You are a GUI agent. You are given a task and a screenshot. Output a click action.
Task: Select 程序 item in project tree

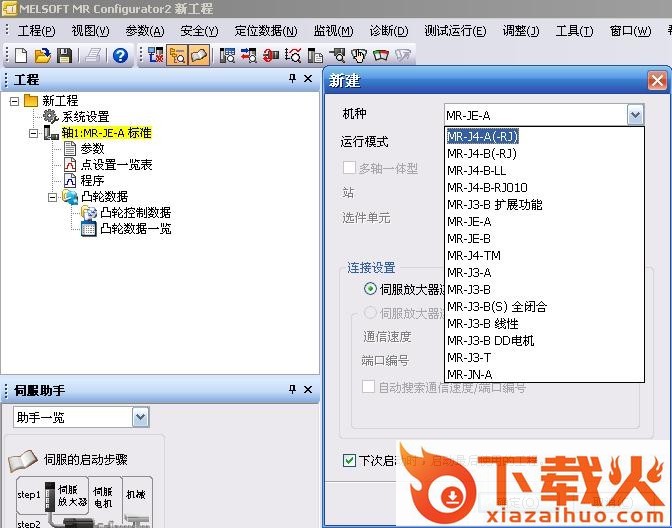(91, 181)
